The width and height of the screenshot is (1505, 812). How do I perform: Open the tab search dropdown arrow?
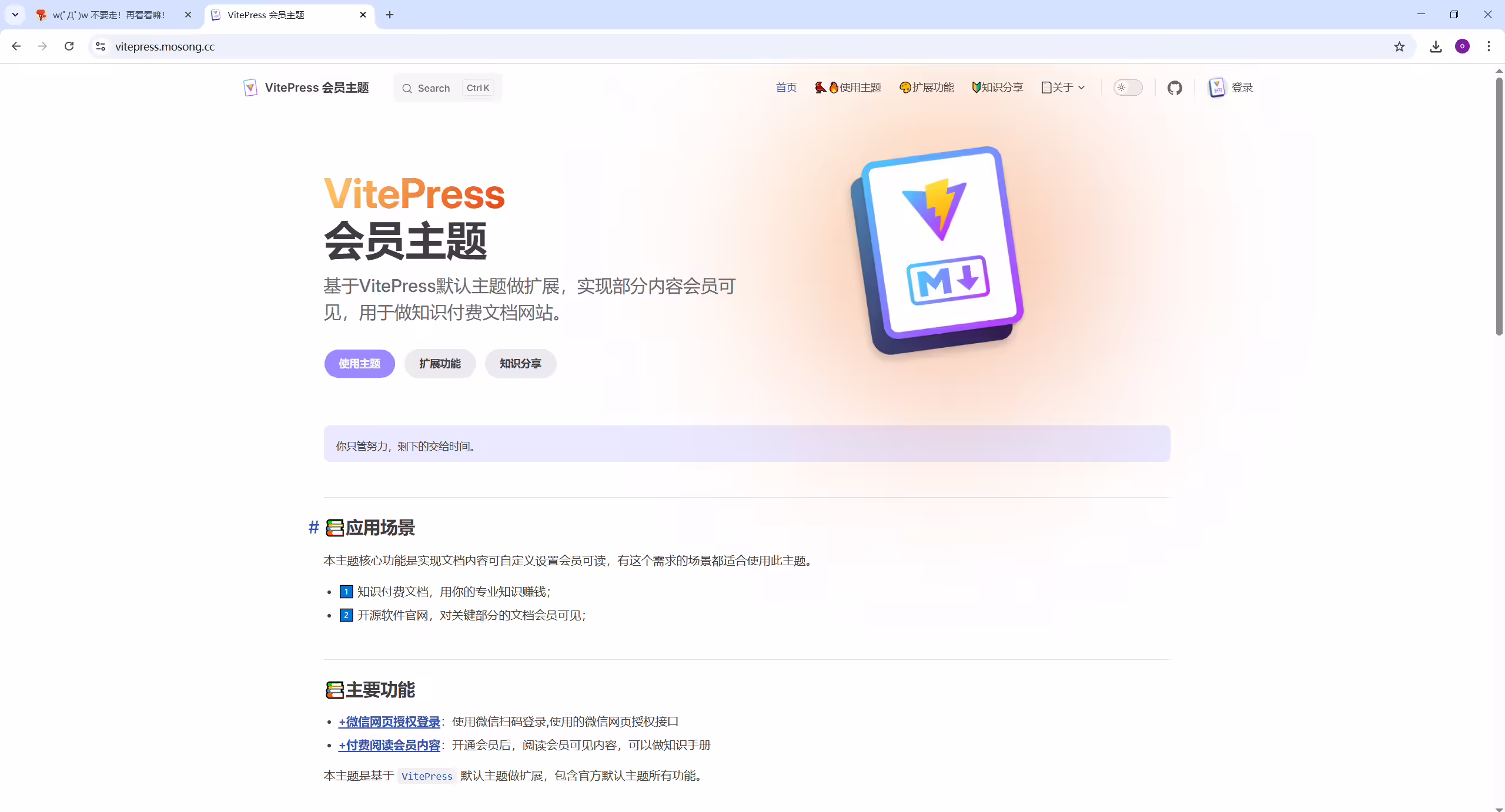click(15, 15)
